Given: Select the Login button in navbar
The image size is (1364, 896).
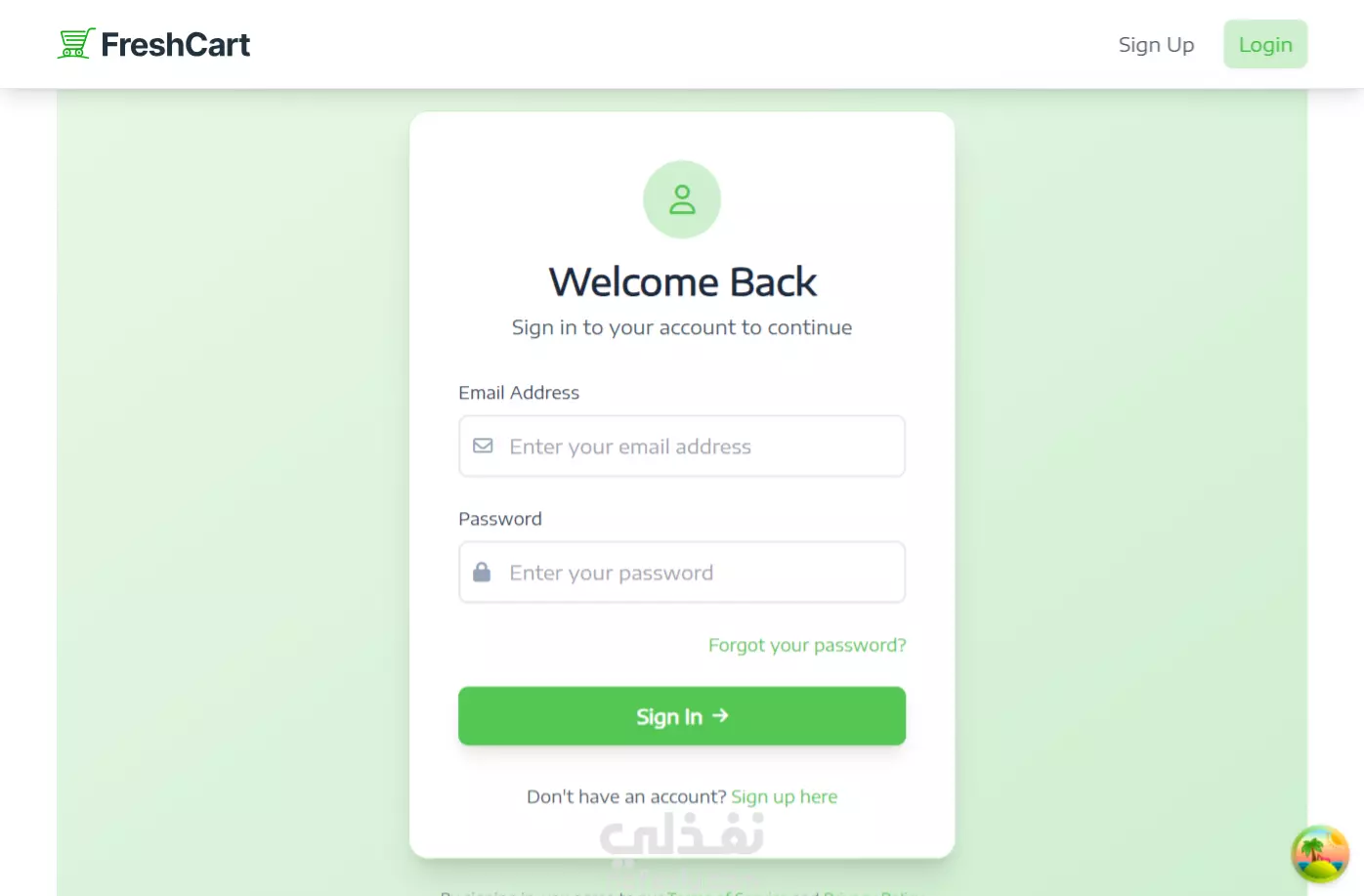Looking at the screenshot, I should (x=1265, y=45).
